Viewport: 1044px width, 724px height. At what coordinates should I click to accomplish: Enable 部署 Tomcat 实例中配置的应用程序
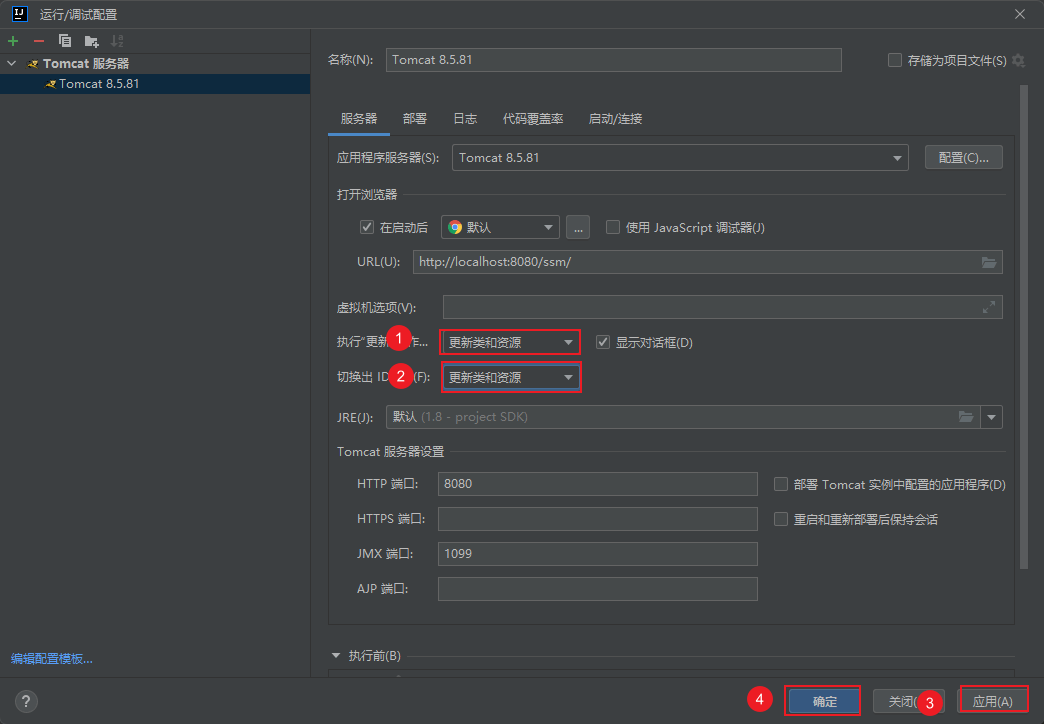point(780,484)
